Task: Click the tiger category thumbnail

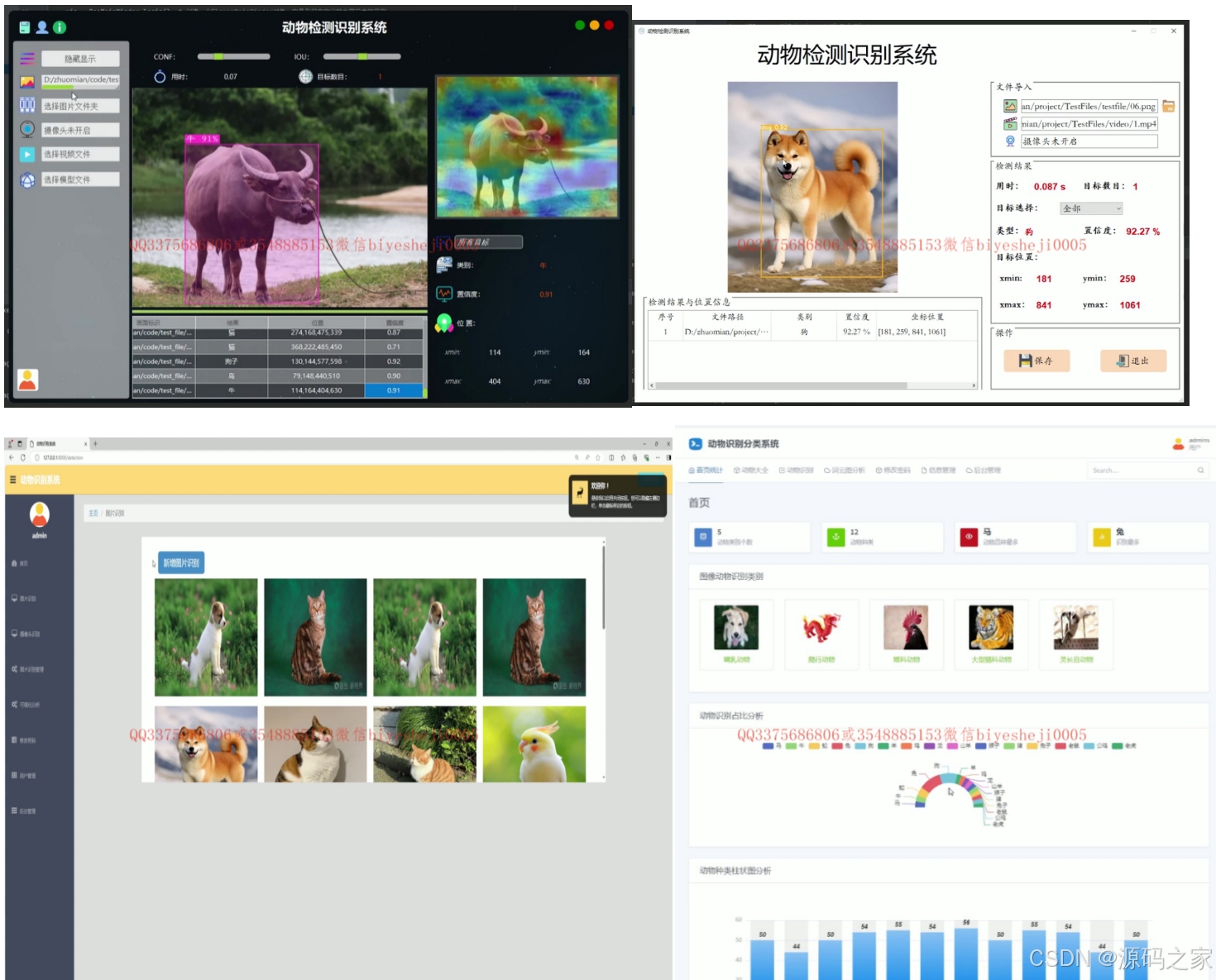Action: pos(991,627)
